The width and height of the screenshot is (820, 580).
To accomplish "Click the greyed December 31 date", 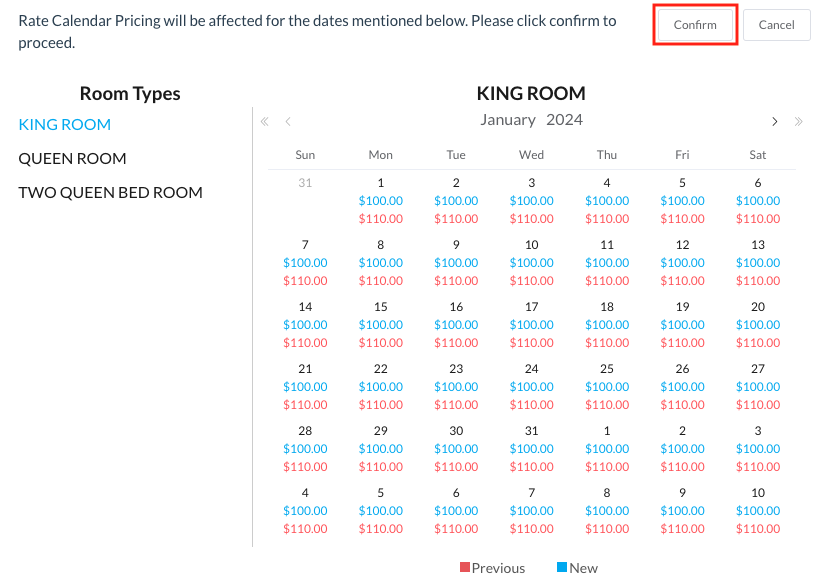I will coord(305,183).
